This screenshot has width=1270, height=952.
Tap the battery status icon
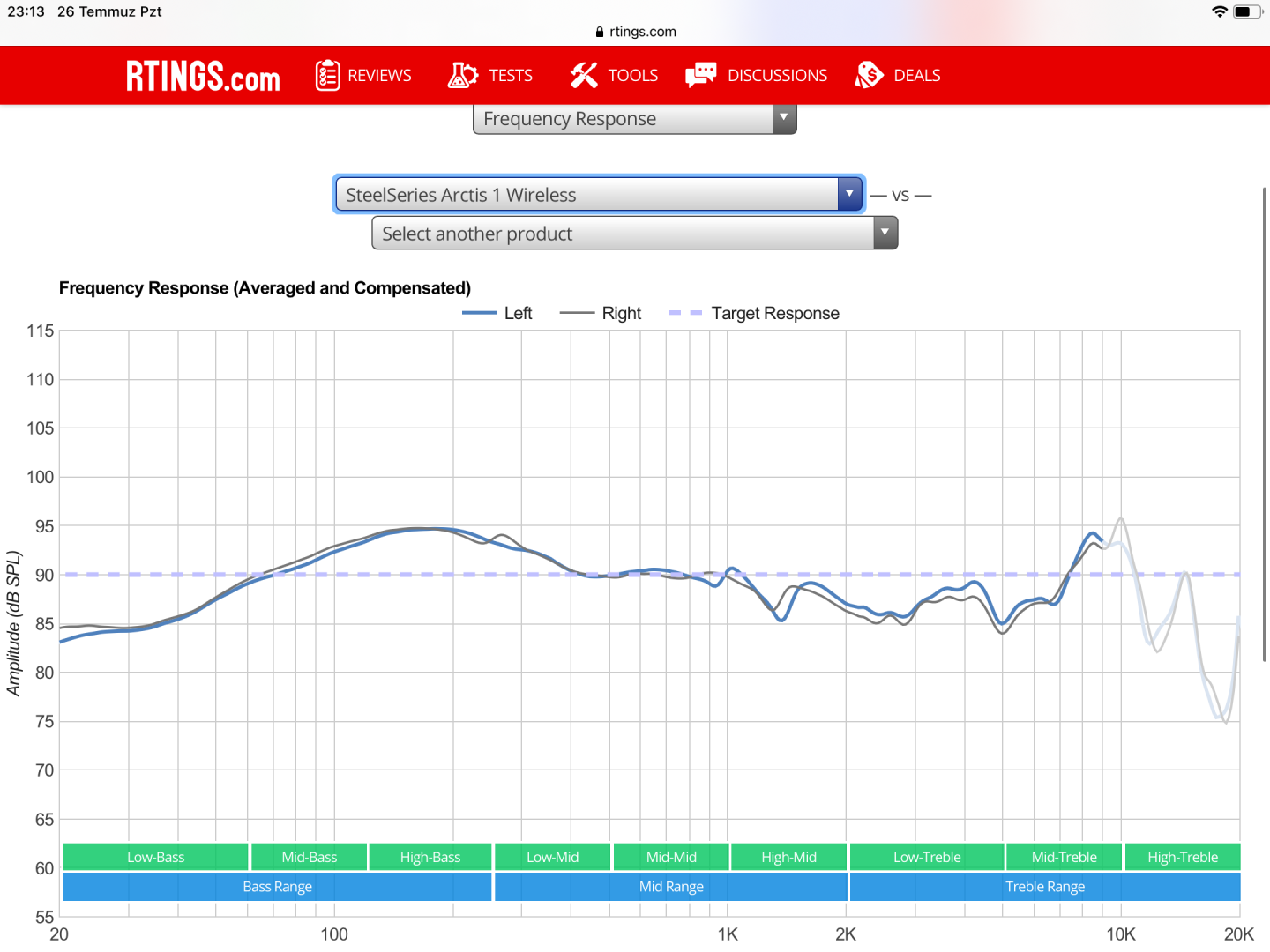pyautogui.click(x=1247, y=11)
